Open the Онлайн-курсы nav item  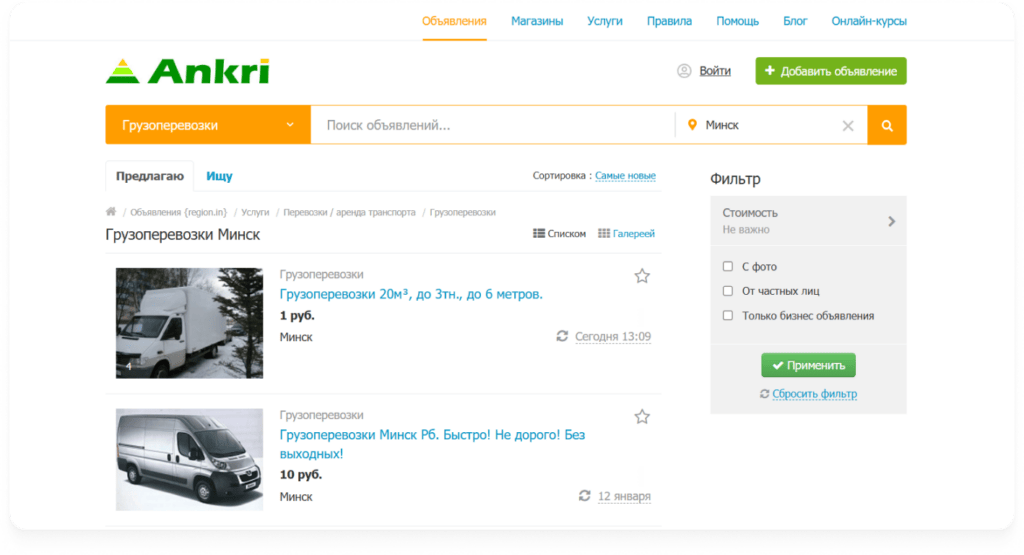pos(869,21)
